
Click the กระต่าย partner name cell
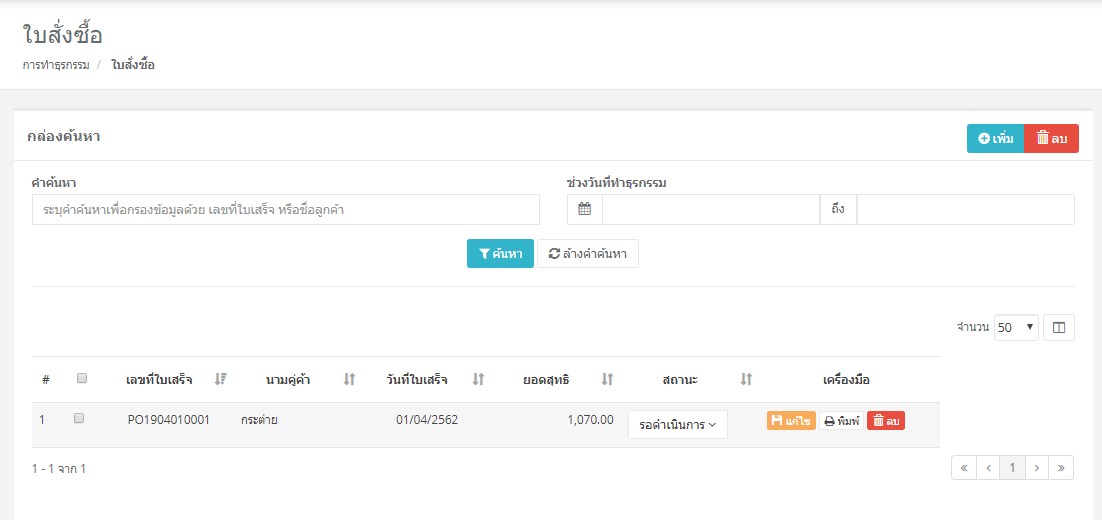[x=259, y=420]
